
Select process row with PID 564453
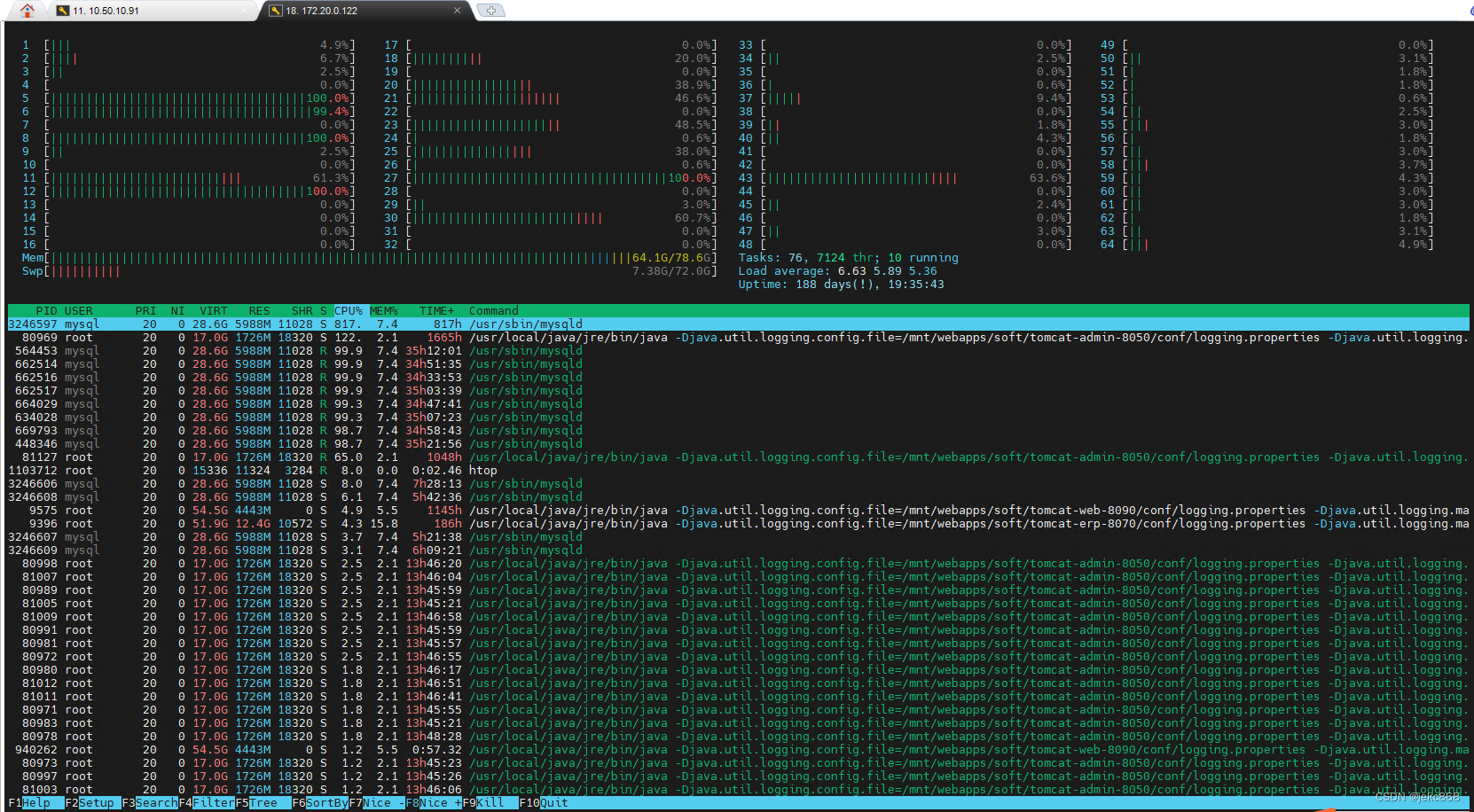(738, 351)
